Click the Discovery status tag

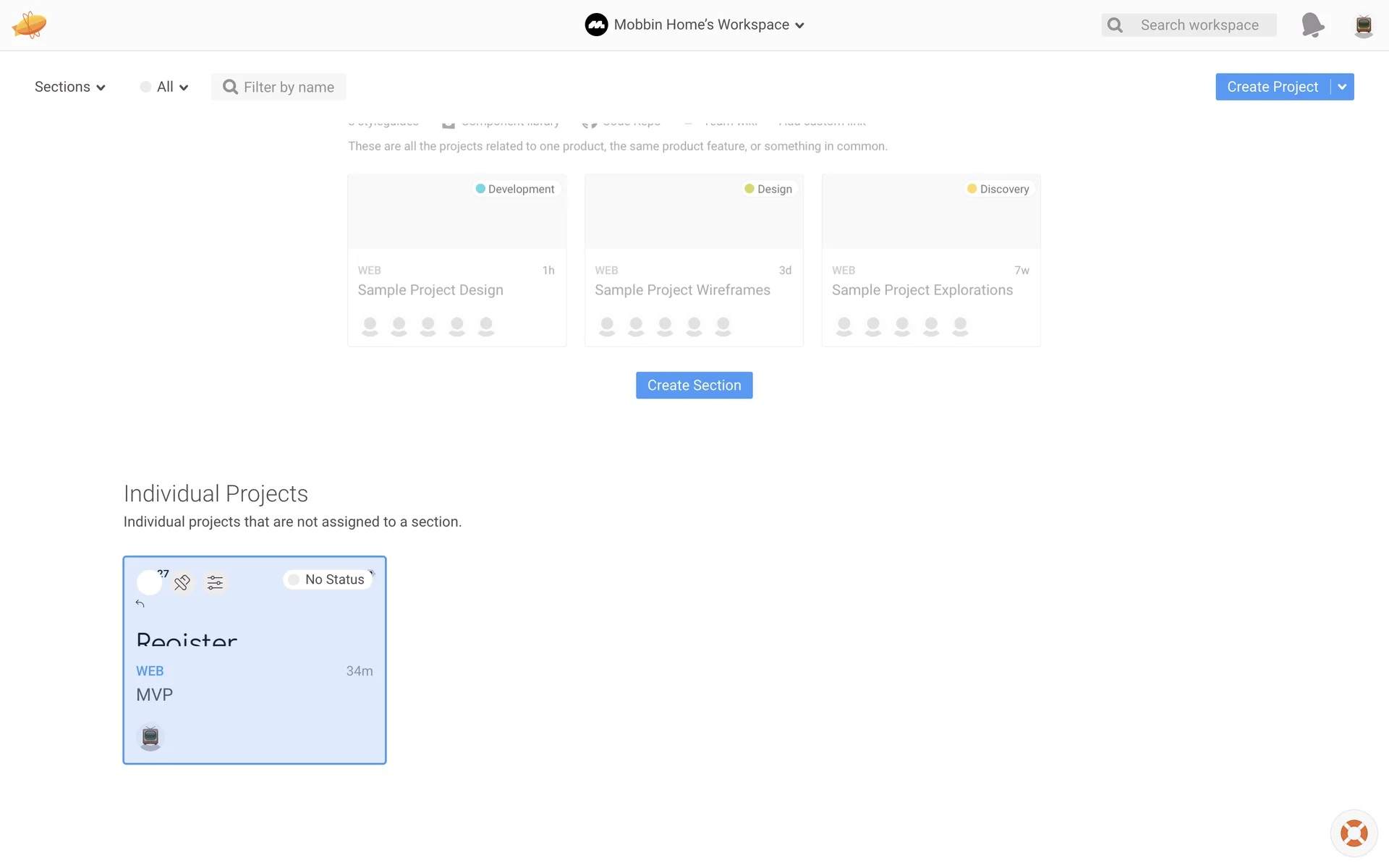[x=998, y=189]
